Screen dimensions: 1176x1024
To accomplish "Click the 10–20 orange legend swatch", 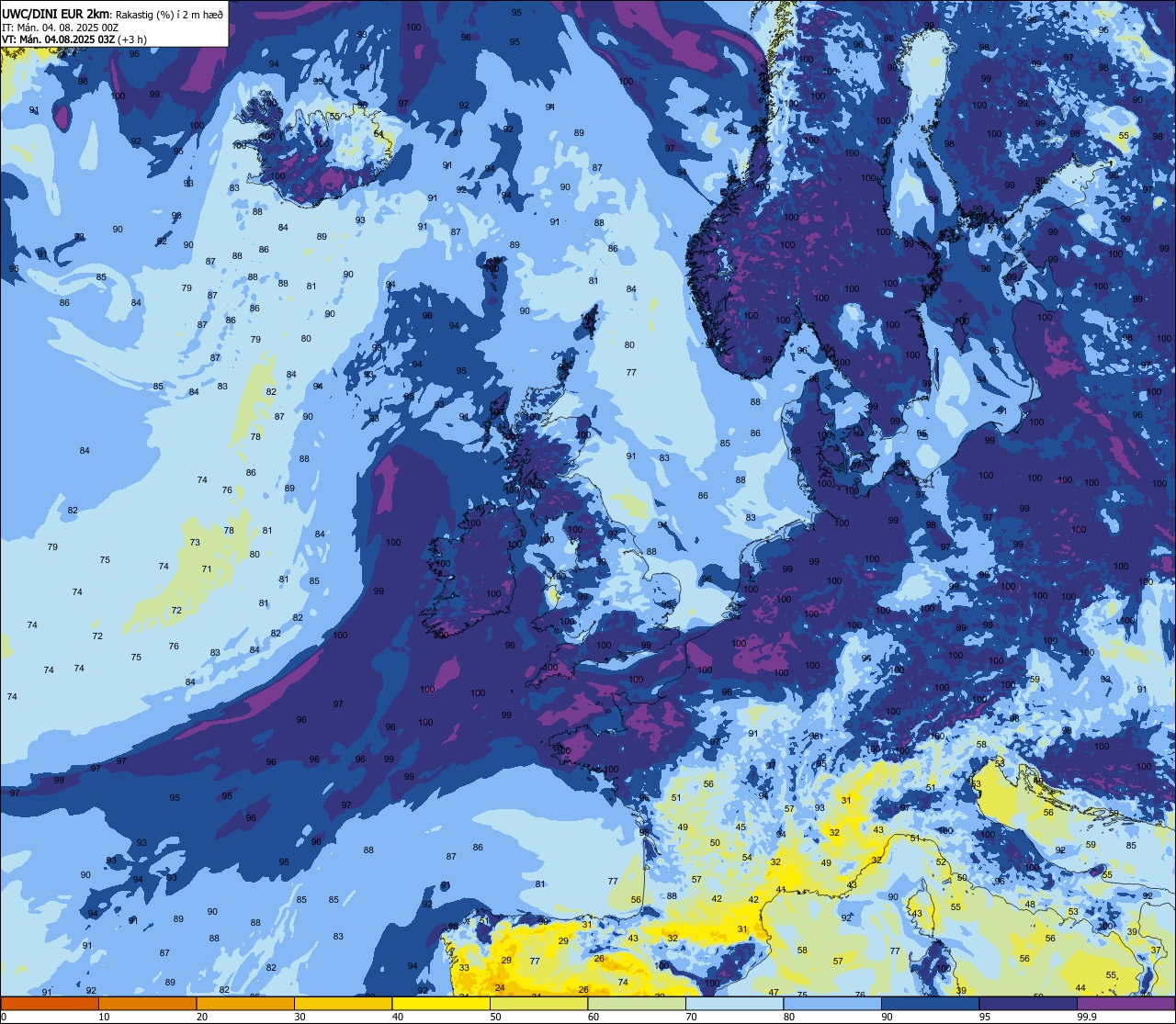I will tap(147, 1003).
